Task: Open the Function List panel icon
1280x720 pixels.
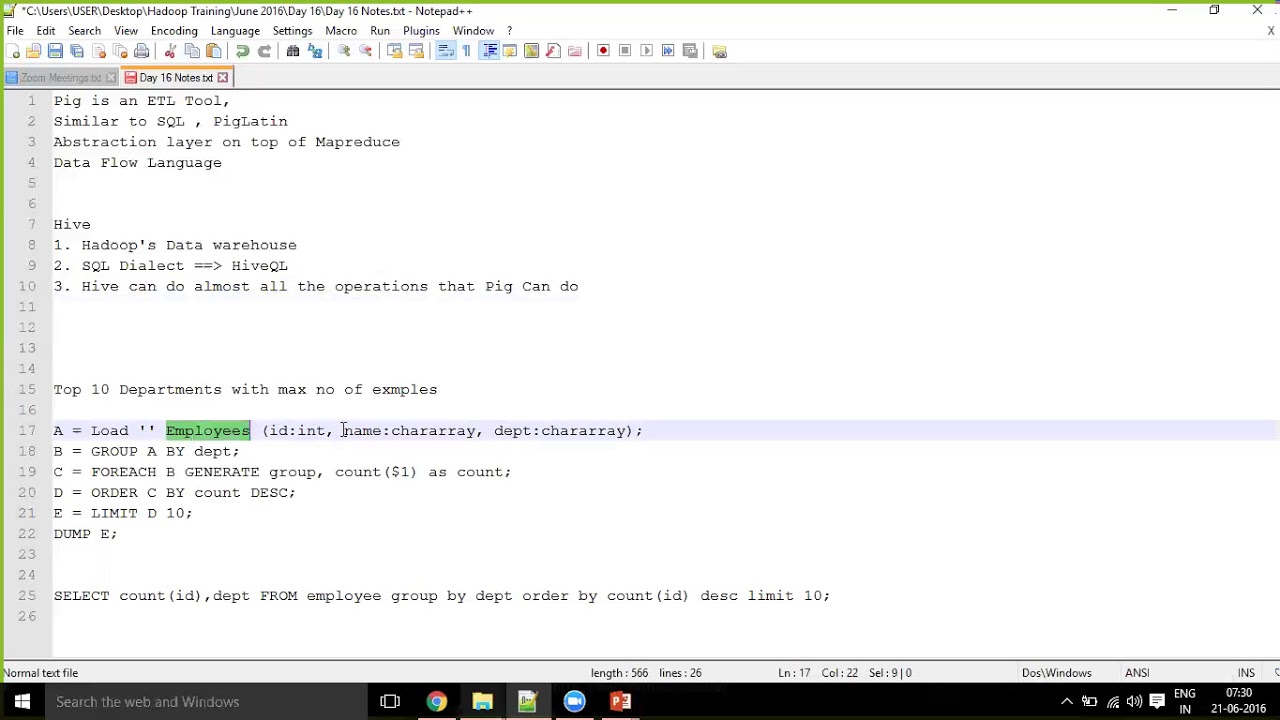Action: 553,51
